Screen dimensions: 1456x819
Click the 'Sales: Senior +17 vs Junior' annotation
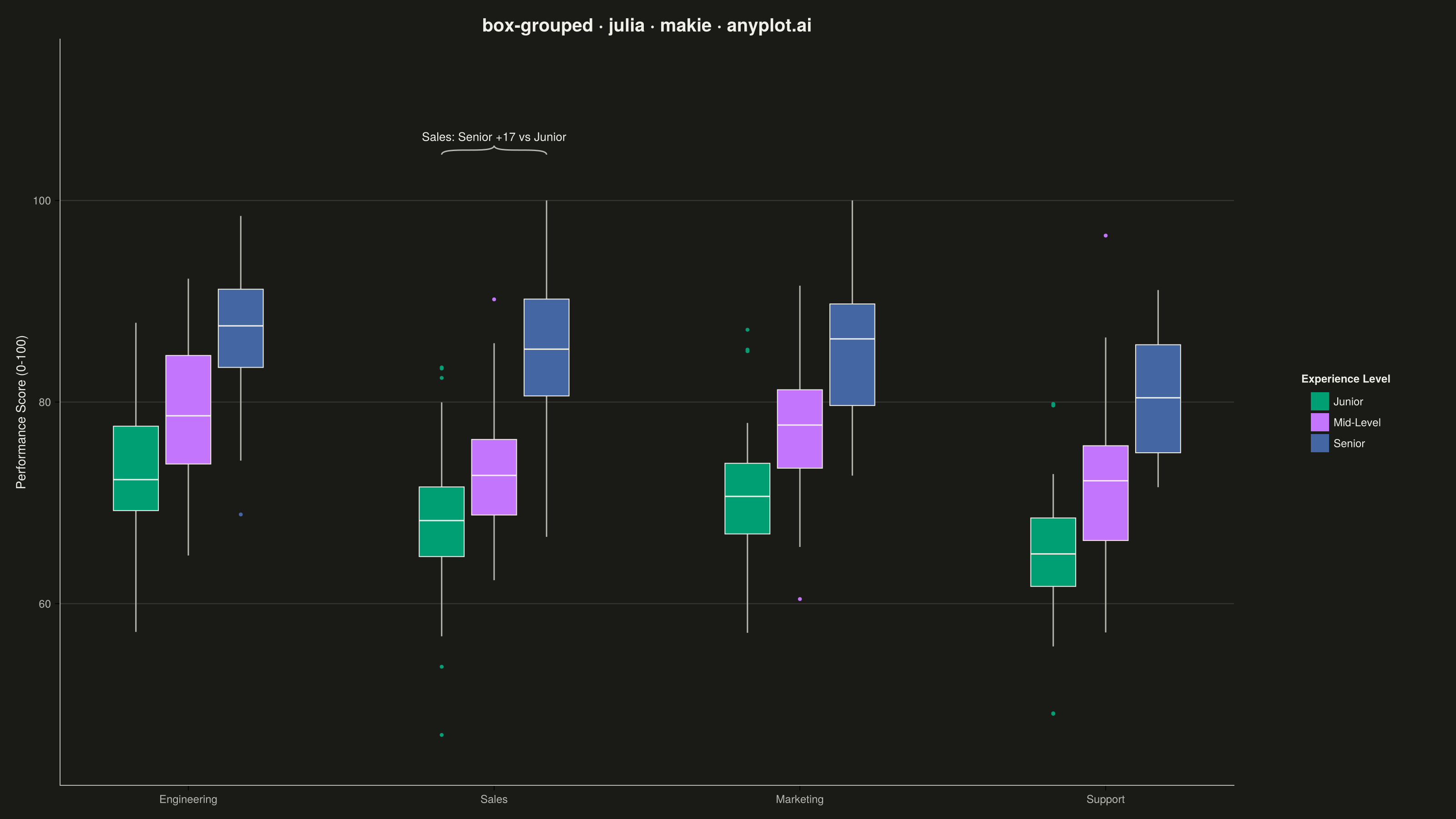pyautogui.click(x=494, y=137)
